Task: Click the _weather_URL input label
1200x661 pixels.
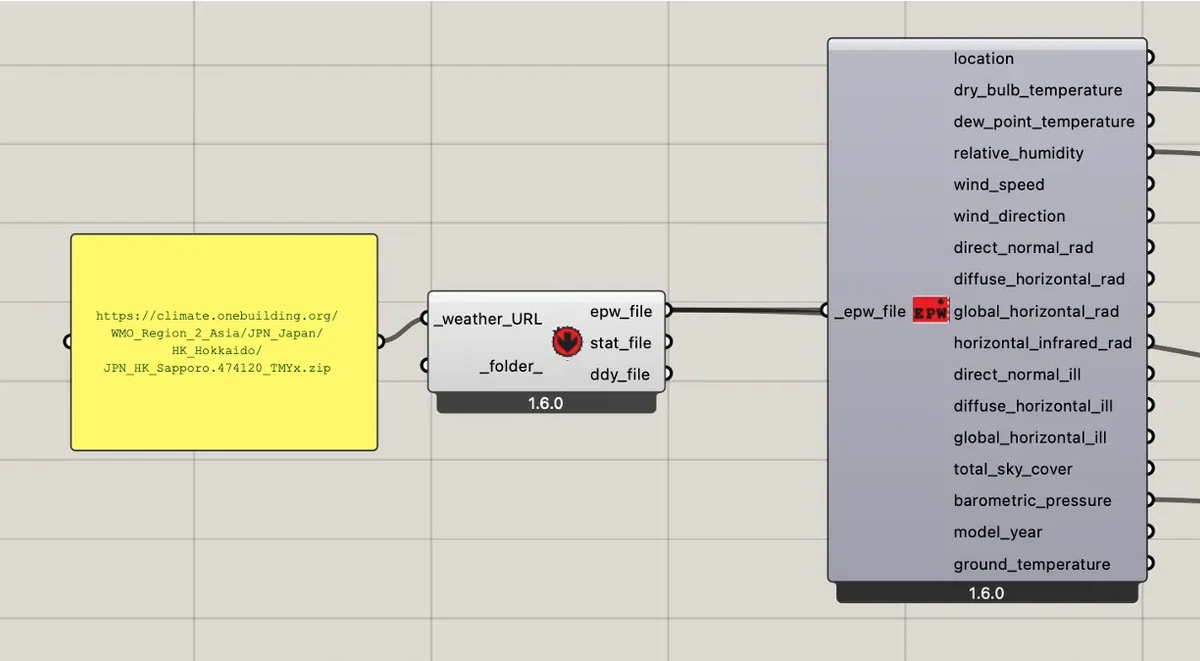Action: pyautogui.click(x=488, y=319)
